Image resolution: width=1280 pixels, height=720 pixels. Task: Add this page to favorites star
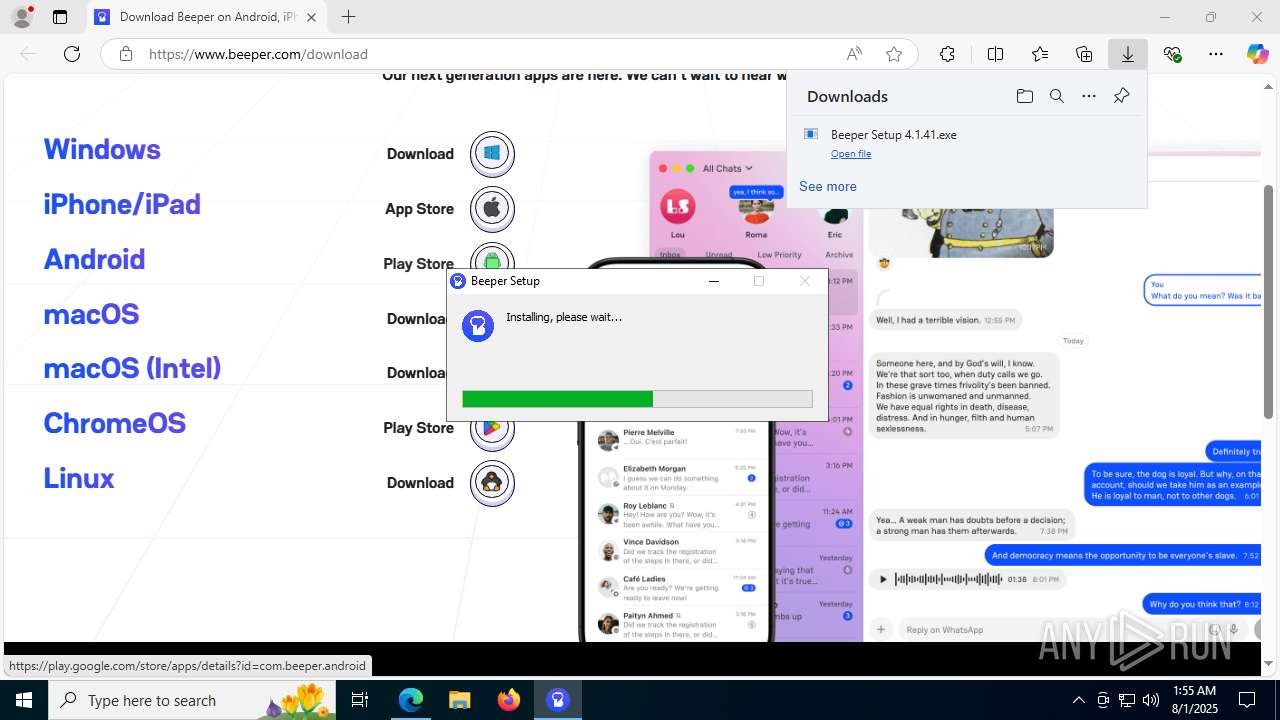click(x=894, y=54)
